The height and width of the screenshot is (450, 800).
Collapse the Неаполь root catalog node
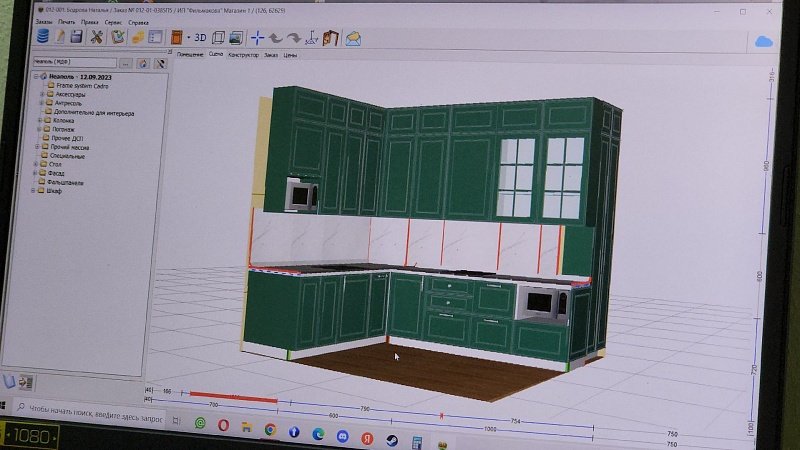click(34, 77)
